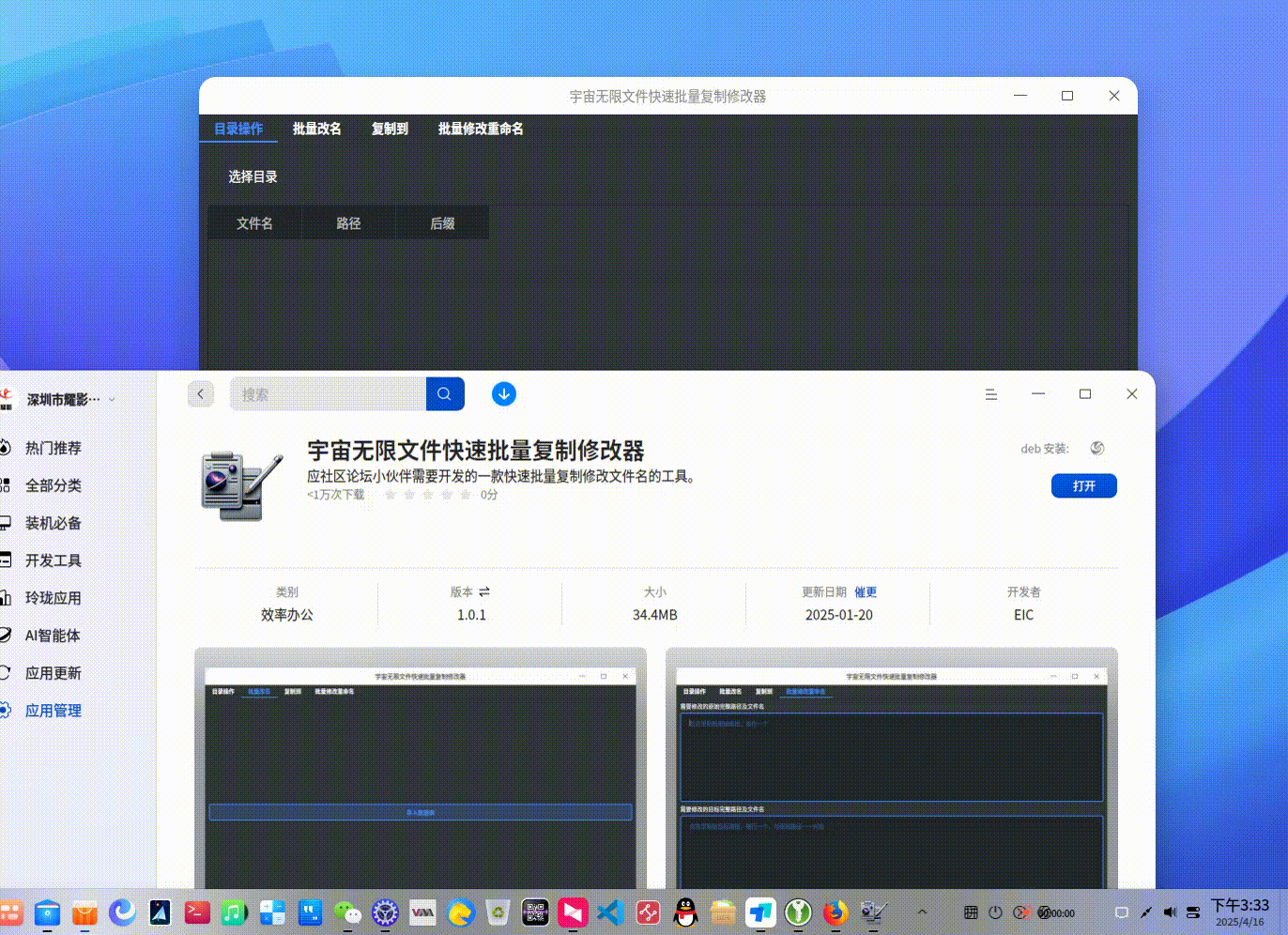Click the star rating row
The height and width of the screenshot is (935, 1288).
[x=428, y=495]
